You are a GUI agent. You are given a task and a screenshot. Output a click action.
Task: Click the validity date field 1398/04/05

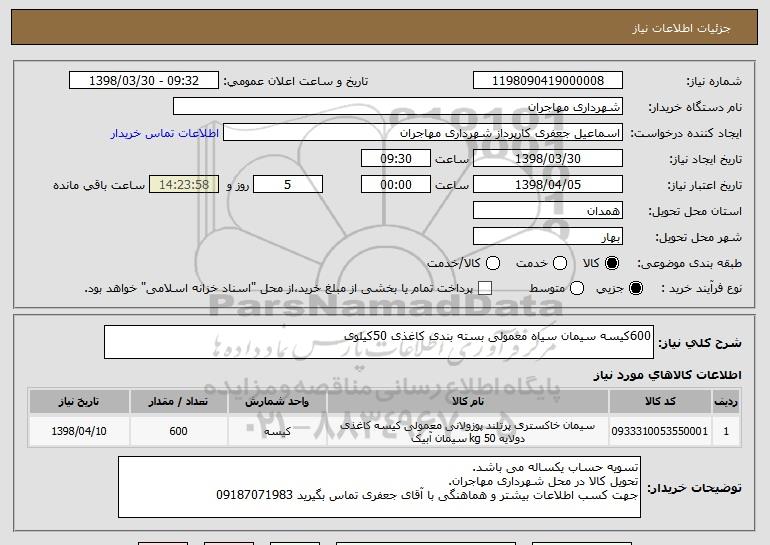548,185
